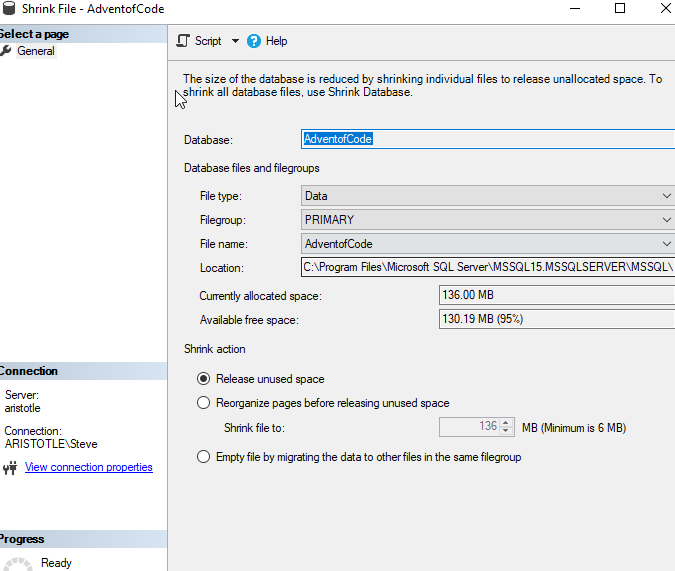This screenshot has width=675, height=571.
Task: Click the MB (Minimum is 6 MB) text
Action: click(574, 428)
